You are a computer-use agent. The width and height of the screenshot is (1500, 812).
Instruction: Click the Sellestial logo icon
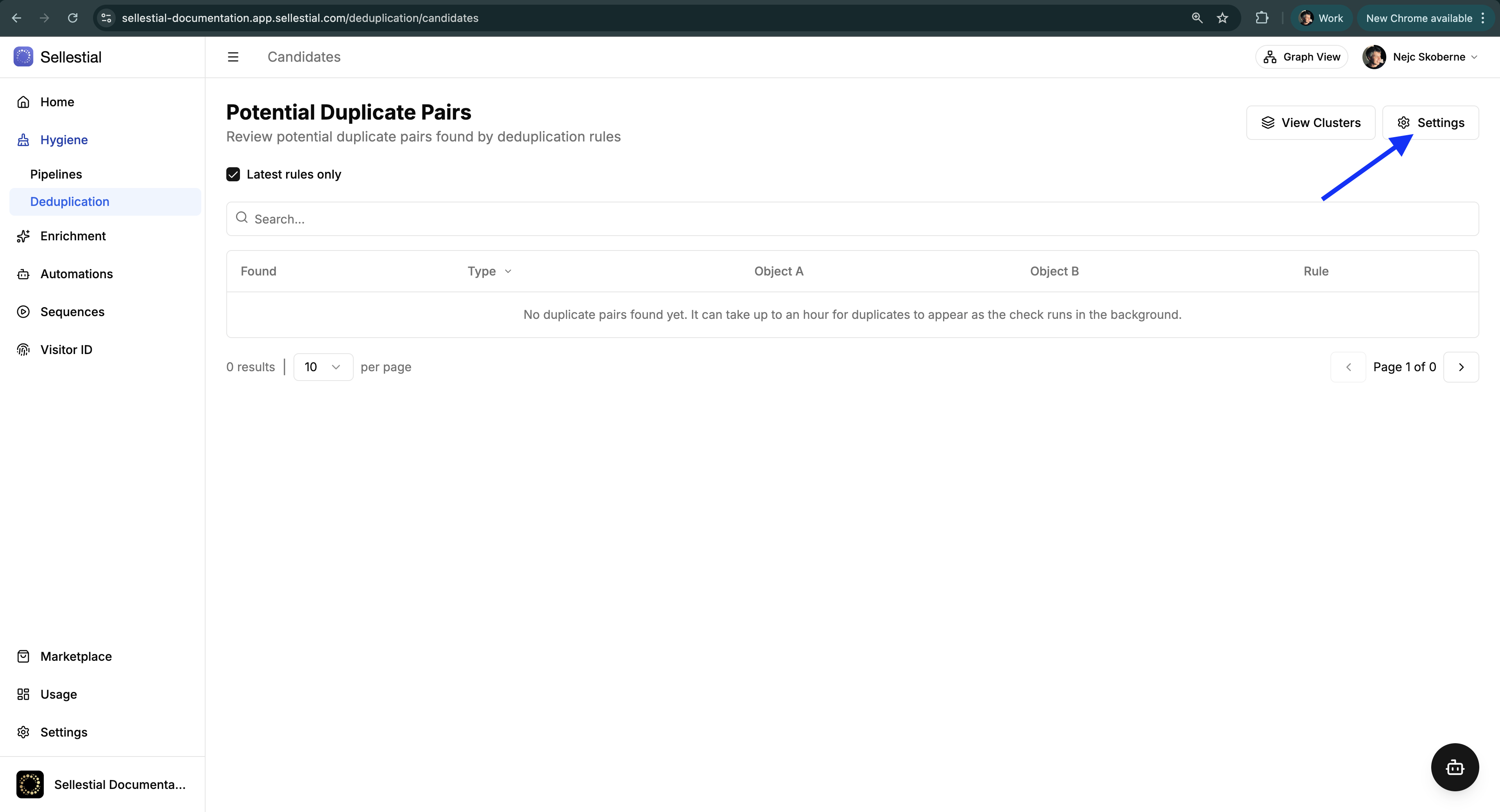[x=23, y=57]
